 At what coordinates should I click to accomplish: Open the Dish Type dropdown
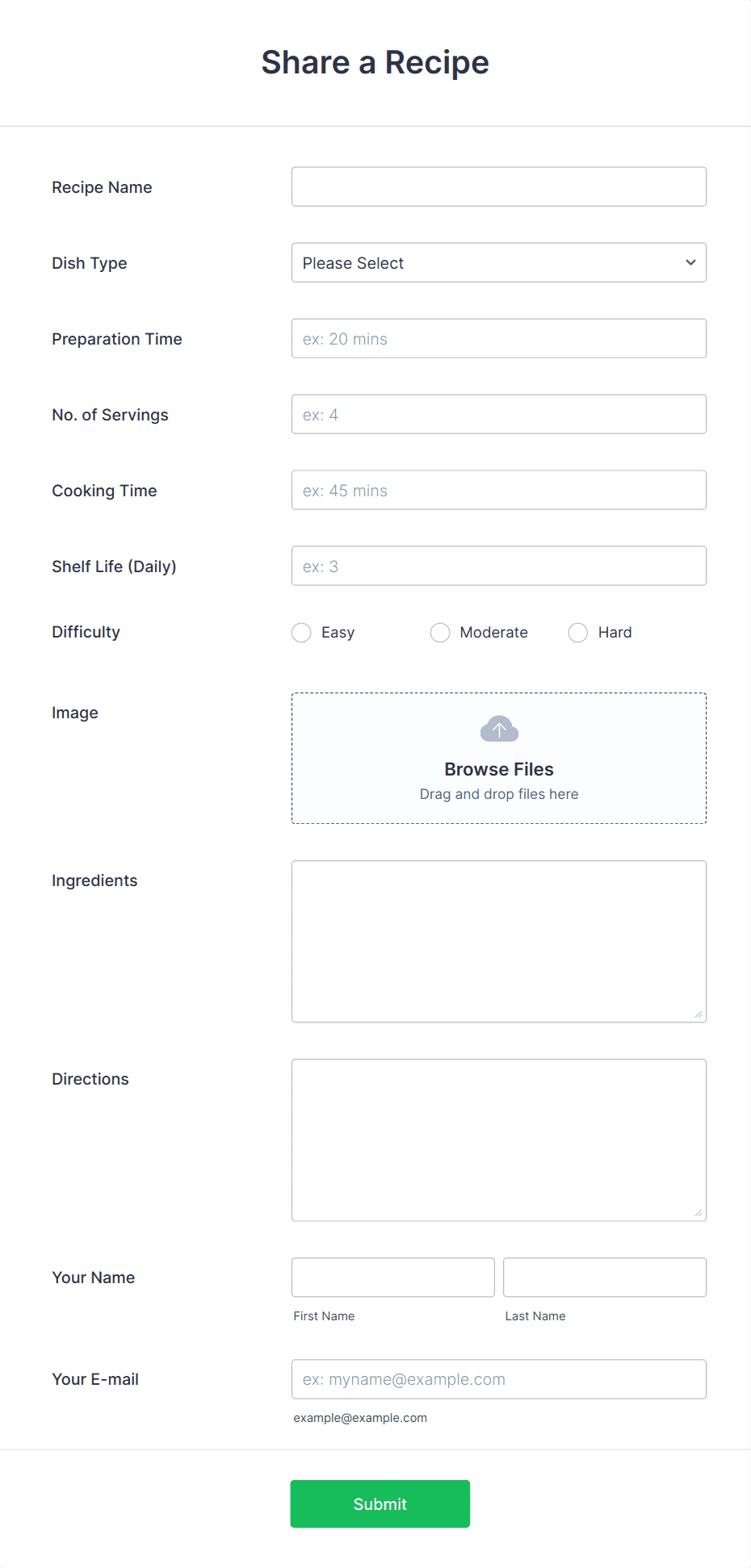coord(498,262)
